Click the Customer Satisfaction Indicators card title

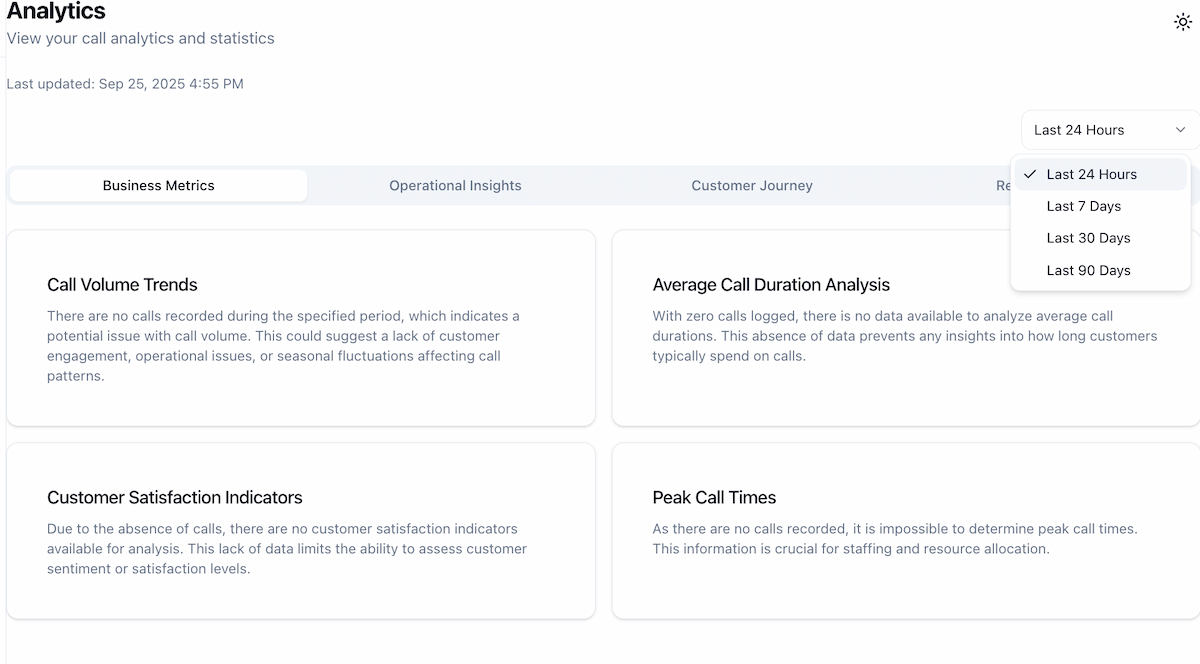click(x=174, y=498)
